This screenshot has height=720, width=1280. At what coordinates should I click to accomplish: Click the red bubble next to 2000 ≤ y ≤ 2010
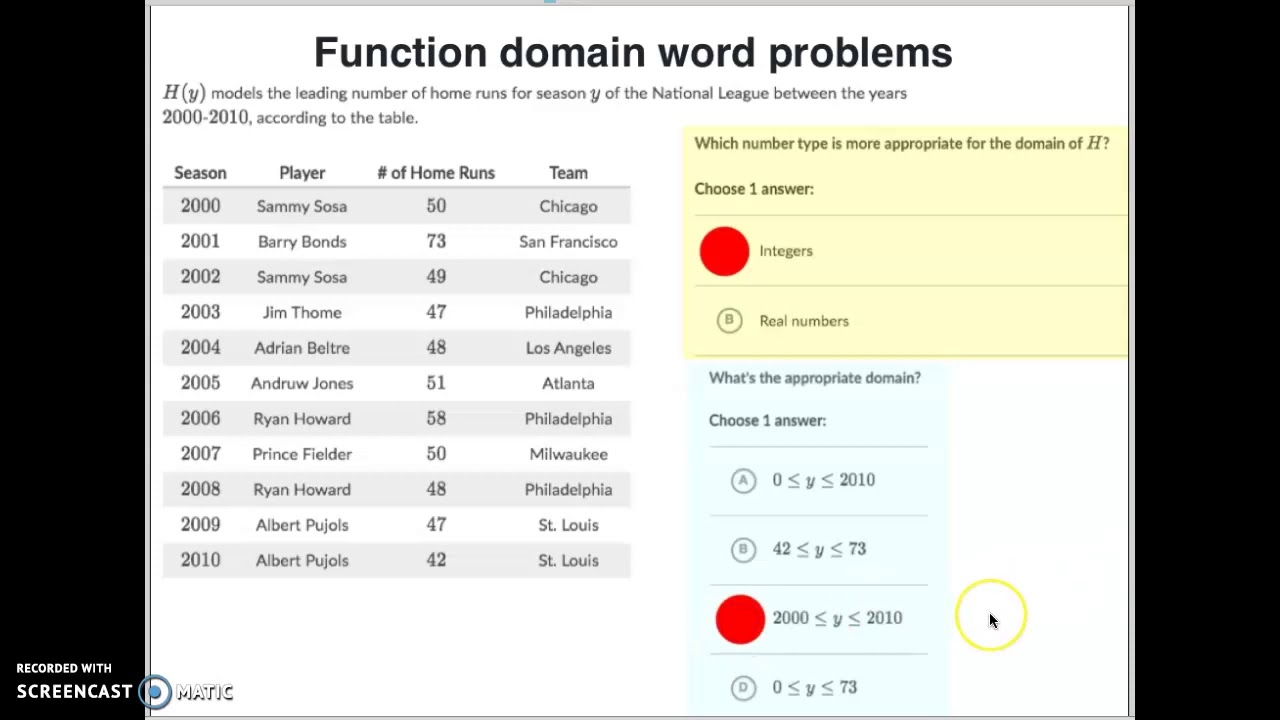point(740,619)
